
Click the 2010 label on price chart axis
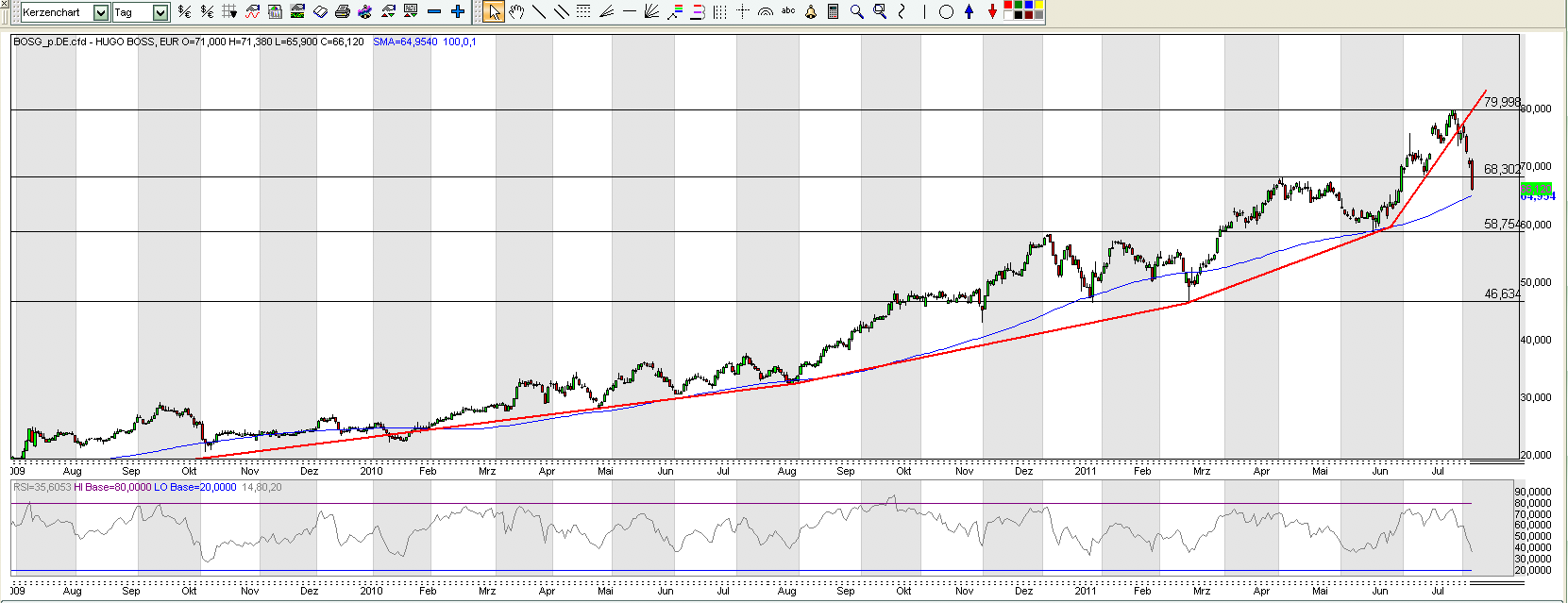pyautogui.click(x=371, y=470)
